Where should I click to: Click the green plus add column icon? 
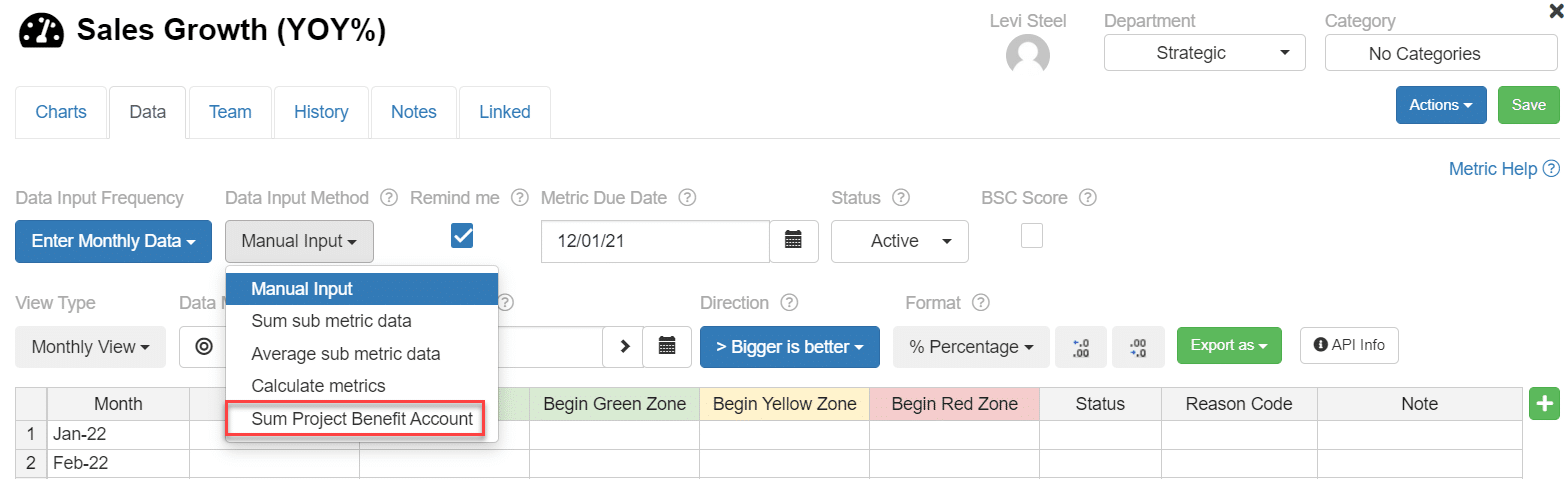pos(1545,404)
